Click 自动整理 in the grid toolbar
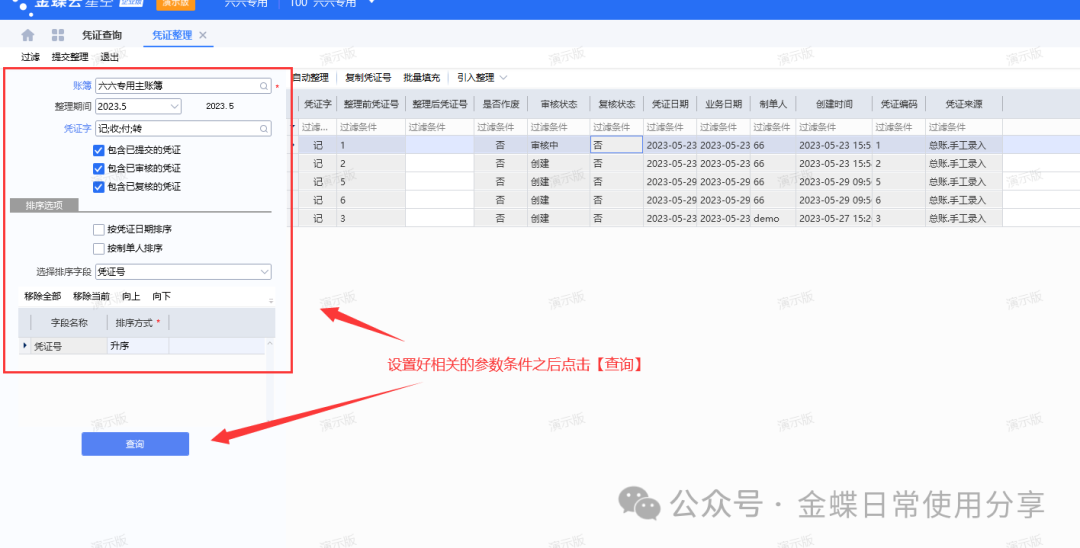 (310, 77)
